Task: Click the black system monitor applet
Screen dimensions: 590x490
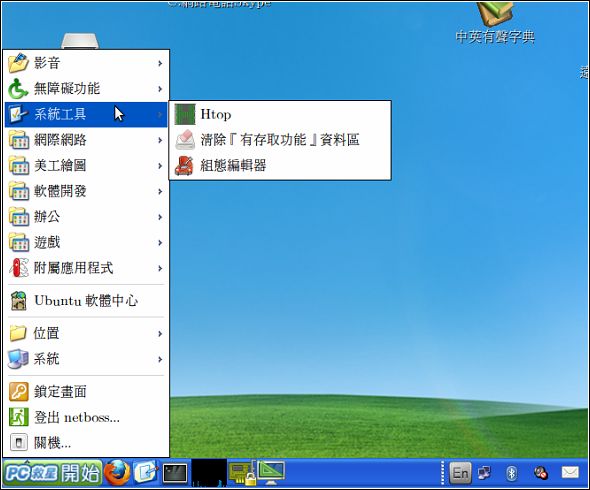Action: [x=209, y=473]
